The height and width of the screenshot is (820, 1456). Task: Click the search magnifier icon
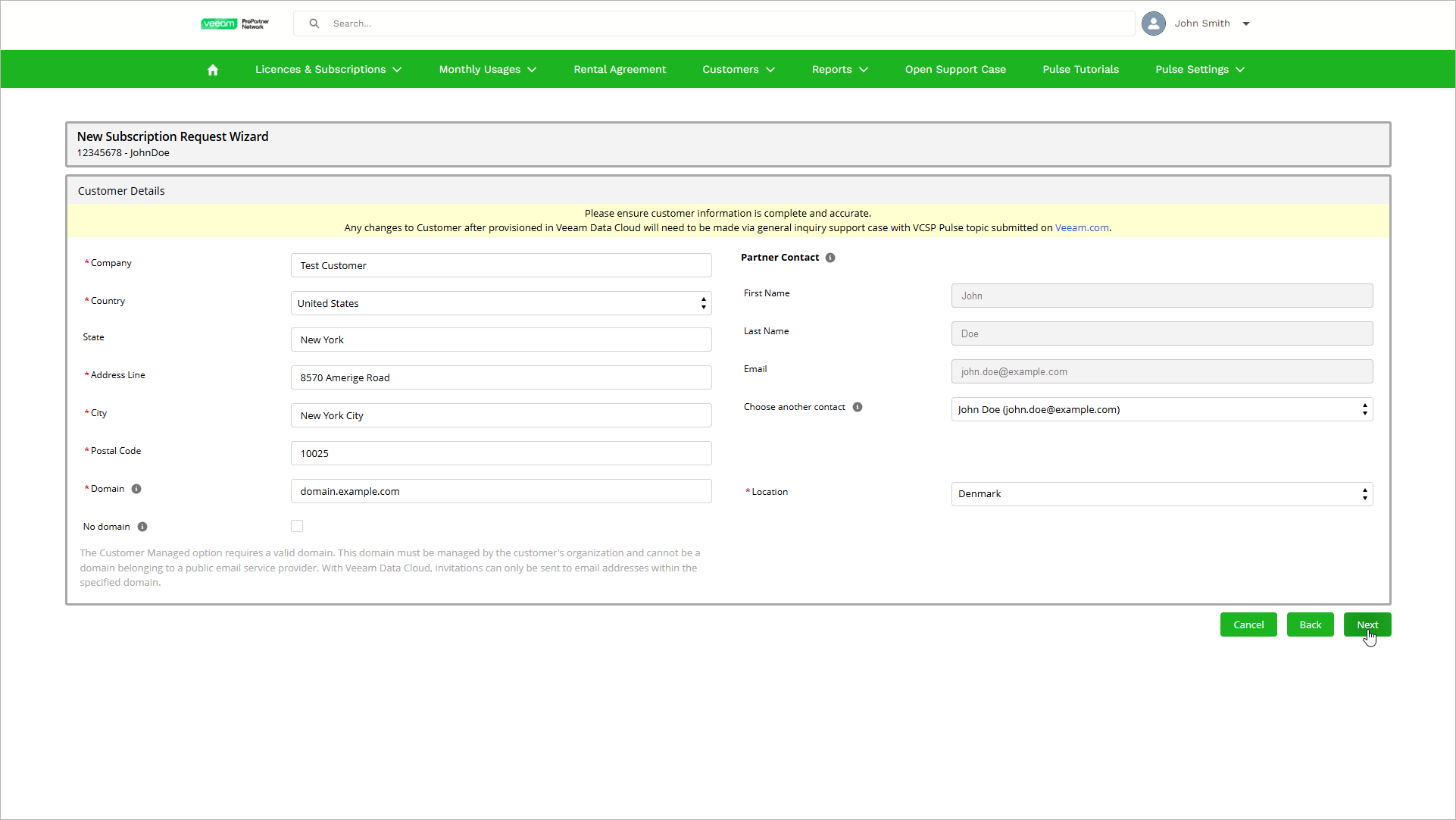314,23
